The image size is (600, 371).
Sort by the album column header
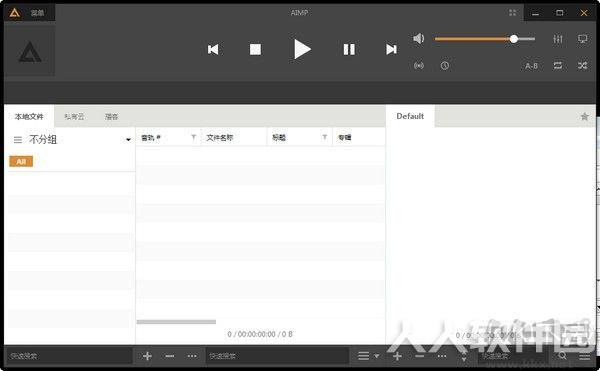click(344, 138)
